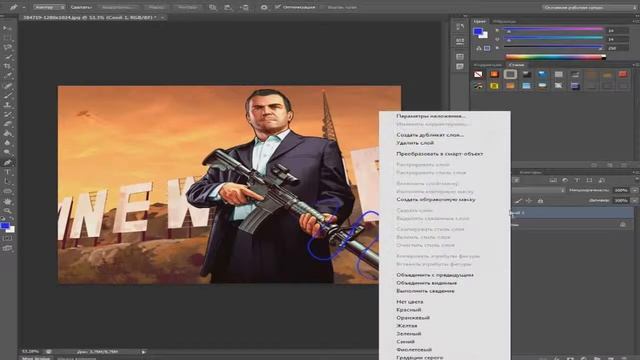Select the Hand tool

point(7,201)
